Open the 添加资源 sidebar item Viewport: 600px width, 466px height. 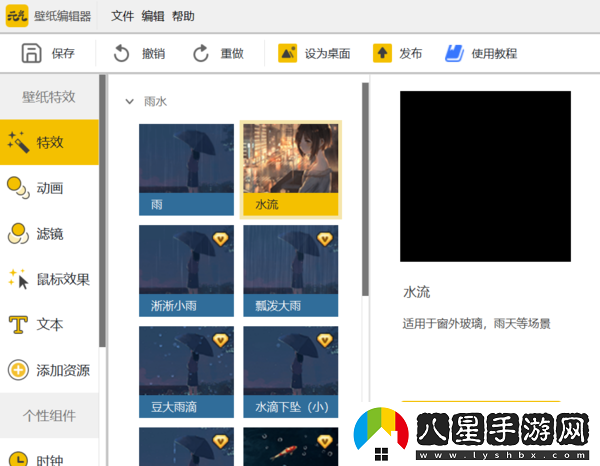point(49,370)
